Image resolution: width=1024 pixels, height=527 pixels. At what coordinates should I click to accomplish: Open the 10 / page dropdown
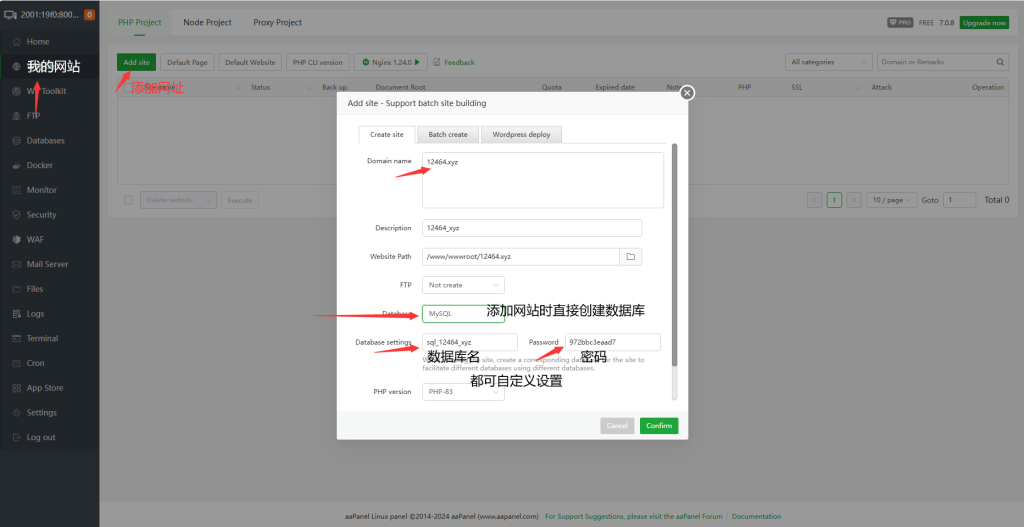pyautogui.click(x=891, y=200)
